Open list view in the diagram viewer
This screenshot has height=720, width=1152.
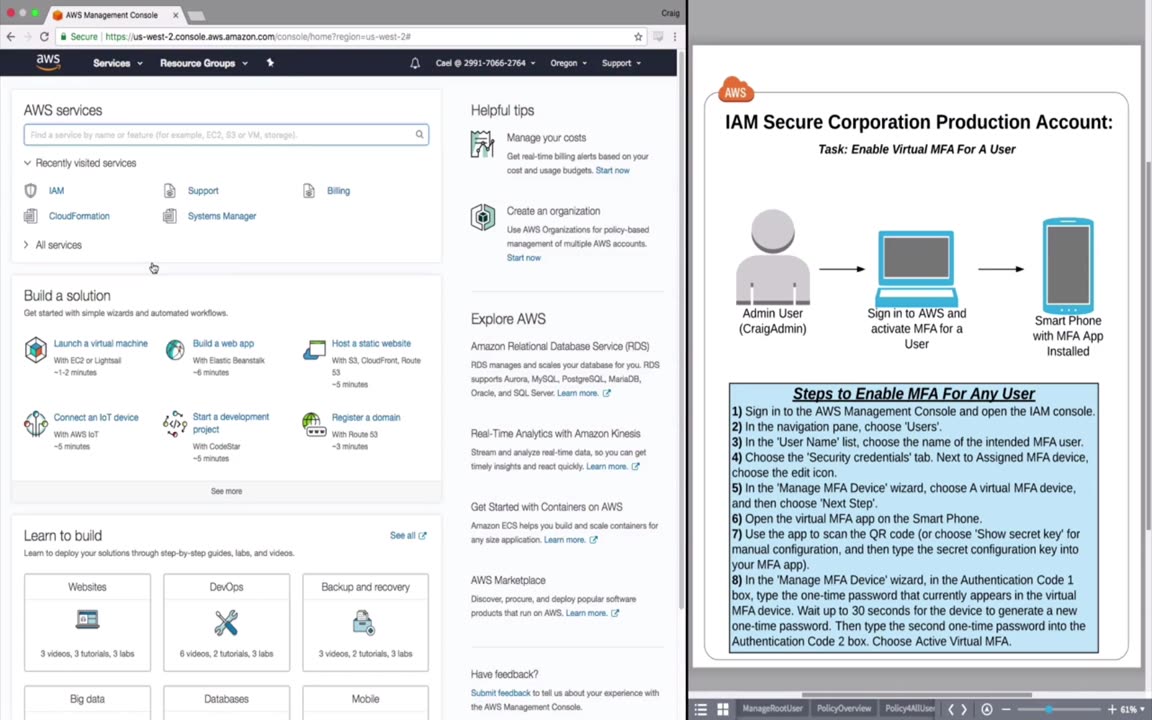pos(700,709)
